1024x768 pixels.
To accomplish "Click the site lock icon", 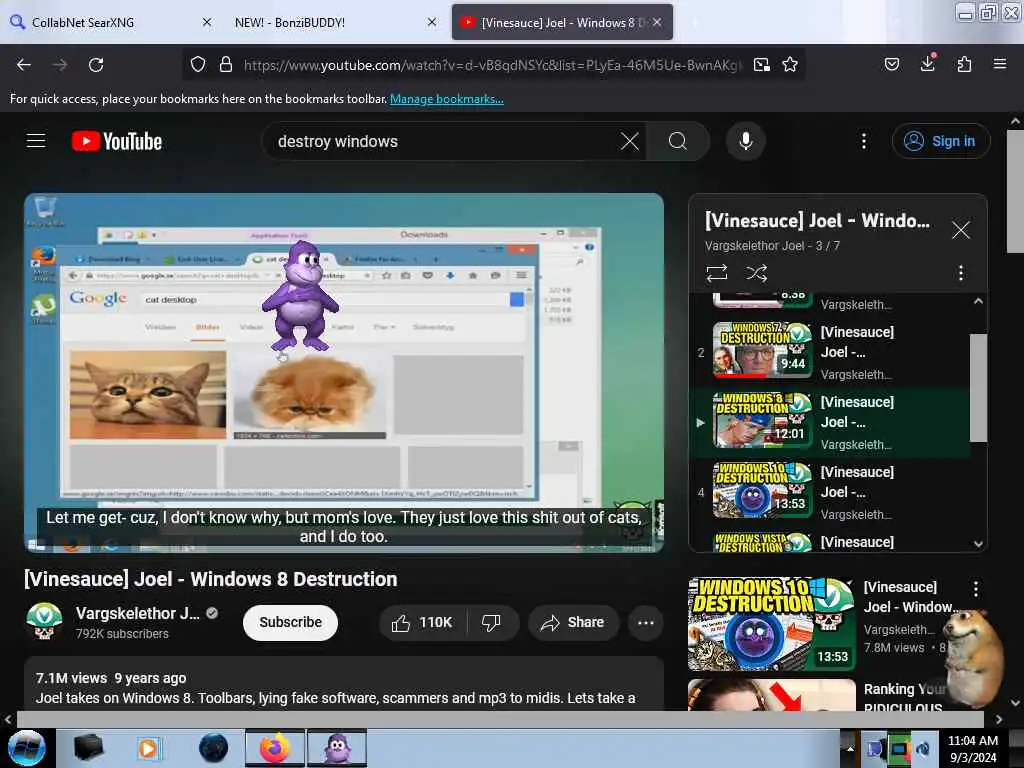I will [226, 65].
